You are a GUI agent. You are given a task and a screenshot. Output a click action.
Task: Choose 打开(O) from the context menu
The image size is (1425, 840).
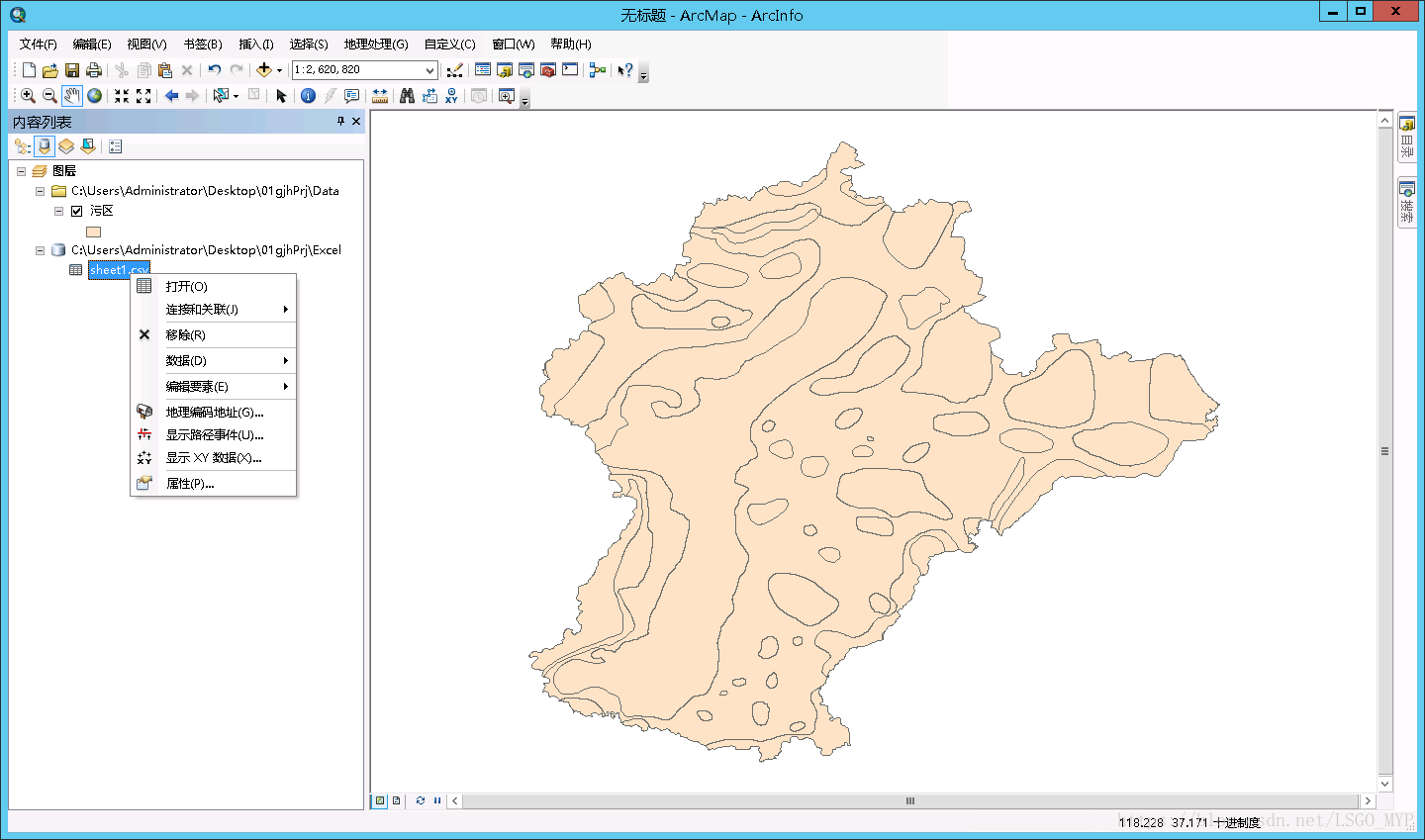click(214, 287)
